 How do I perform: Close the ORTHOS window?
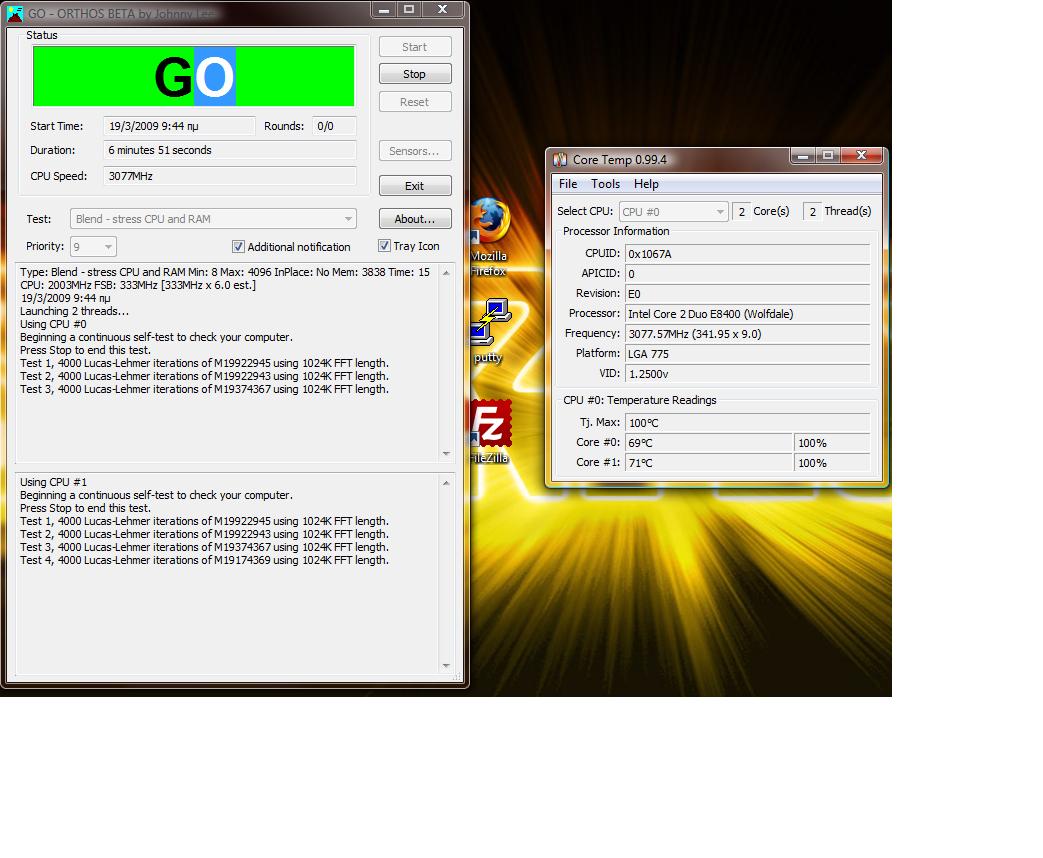442,9
